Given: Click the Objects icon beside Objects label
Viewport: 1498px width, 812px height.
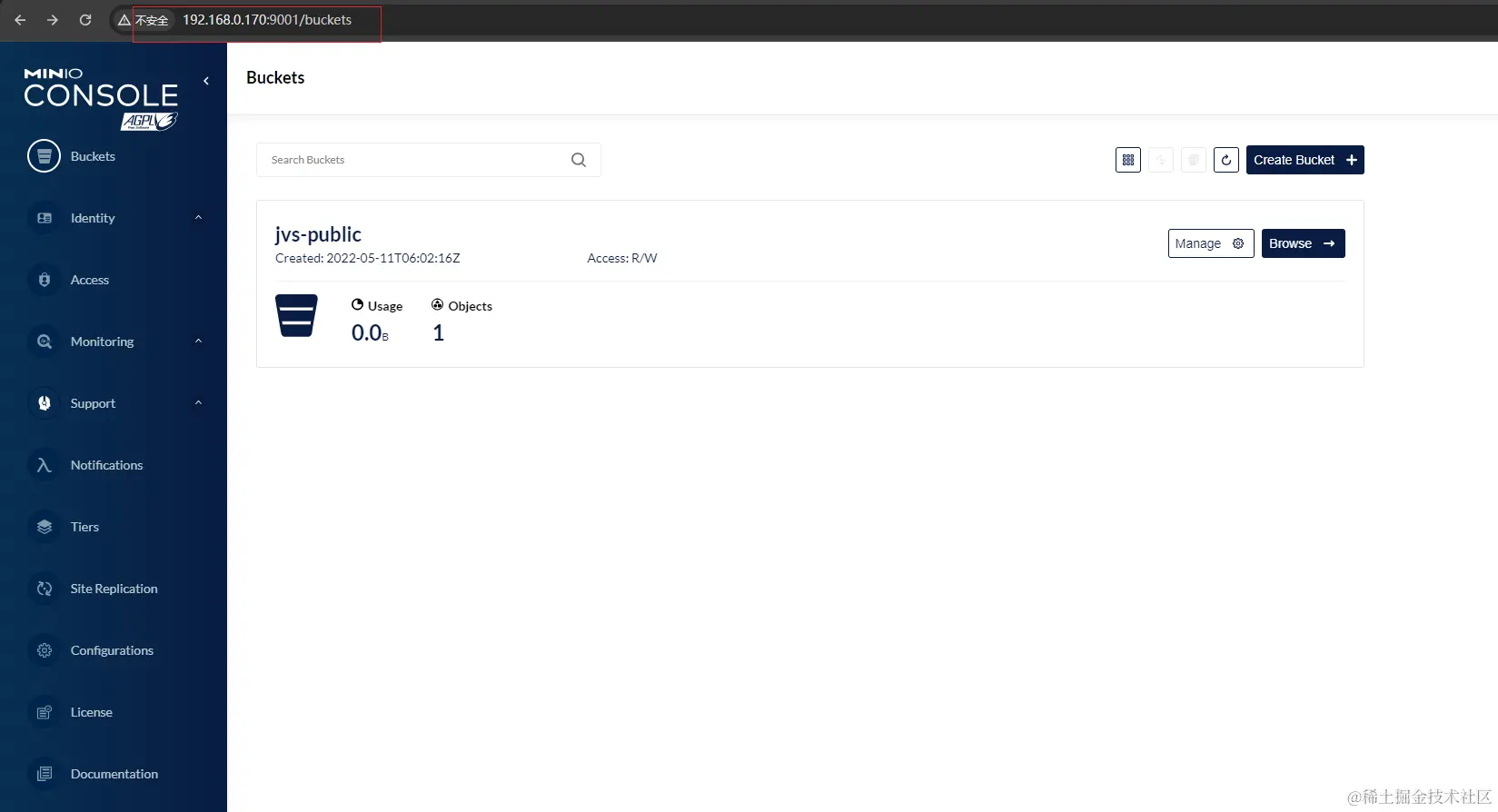Looking at the screenshot, I should [437, 305].
